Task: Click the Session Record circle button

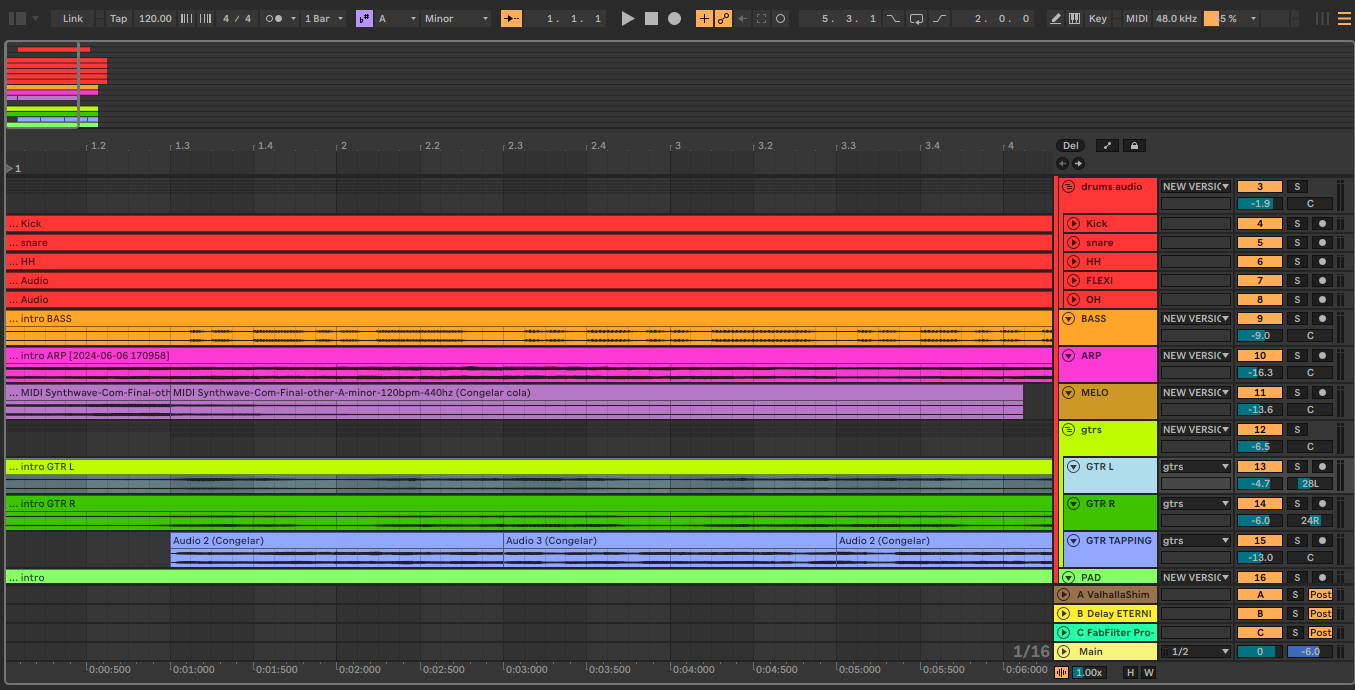Action: (x=780, y=18)
